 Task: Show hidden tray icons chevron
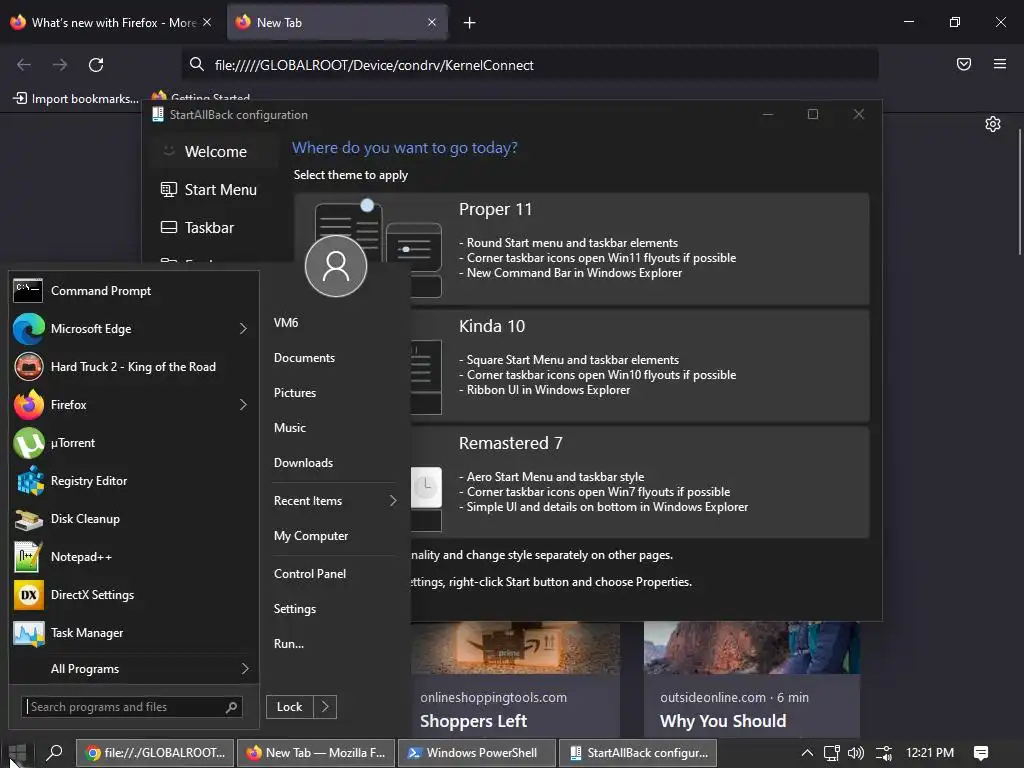coord(807,753)
